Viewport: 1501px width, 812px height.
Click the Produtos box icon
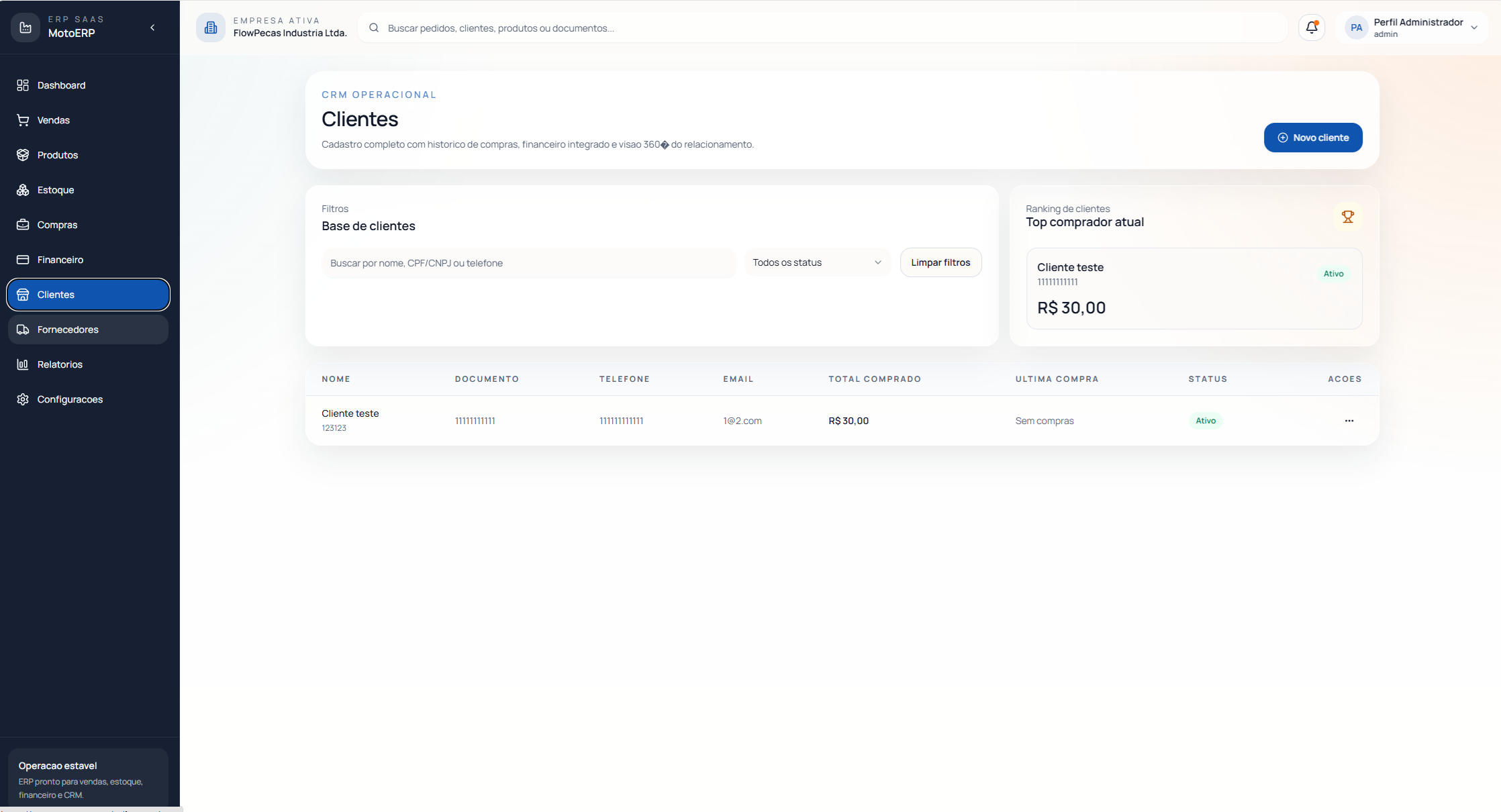point(23,155)
